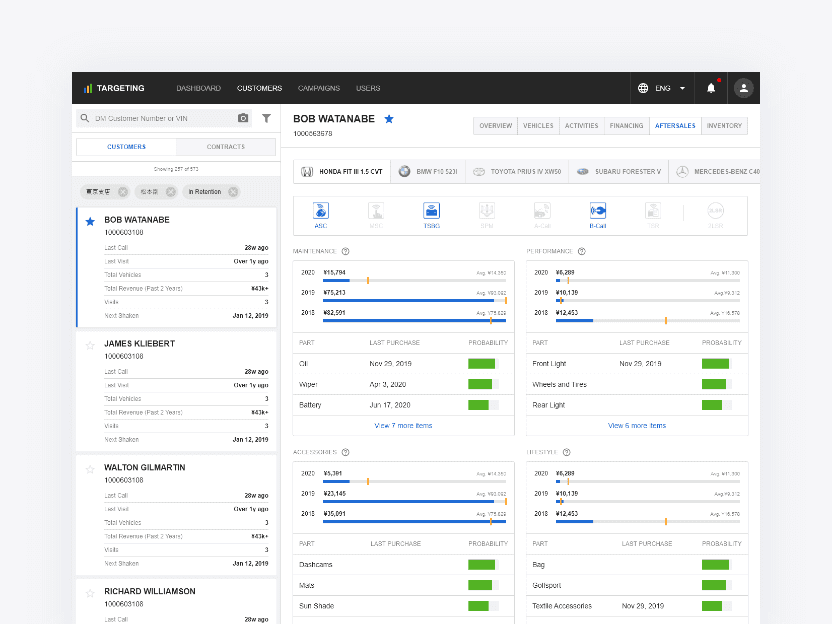Toggle favorite star on Bob Watanabe list card

(90, 221)
